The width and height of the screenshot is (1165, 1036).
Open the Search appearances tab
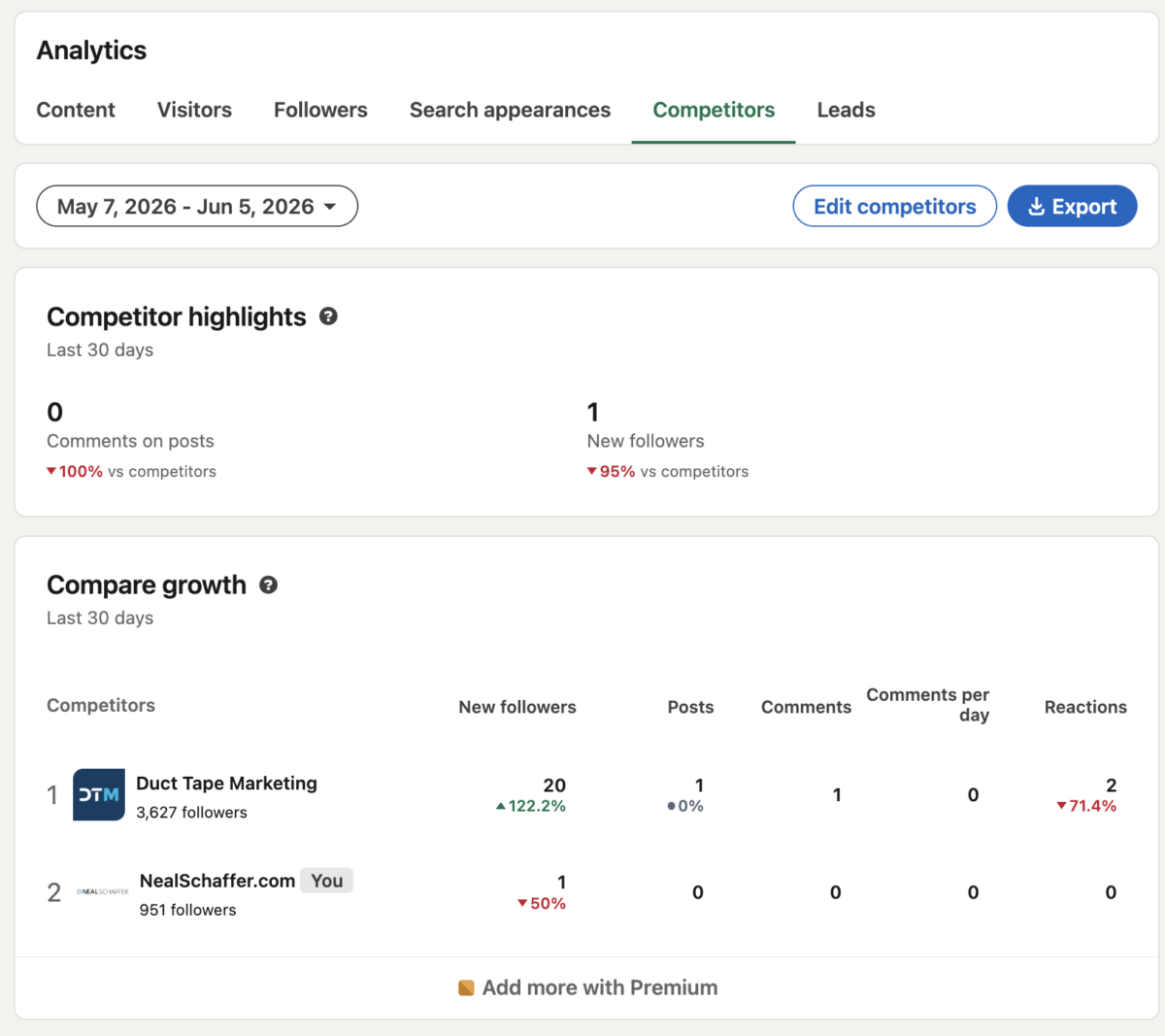510,110
